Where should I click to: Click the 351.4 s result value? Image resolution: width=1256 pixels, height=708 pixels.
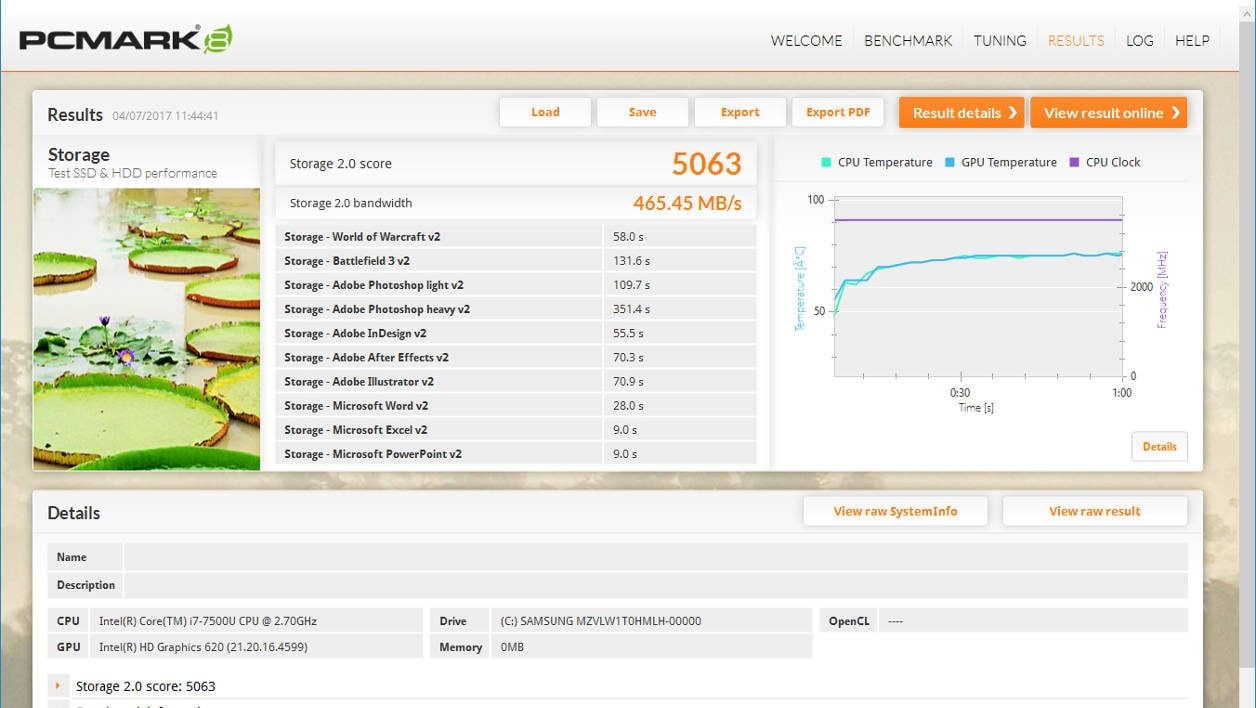coord(632,309)
